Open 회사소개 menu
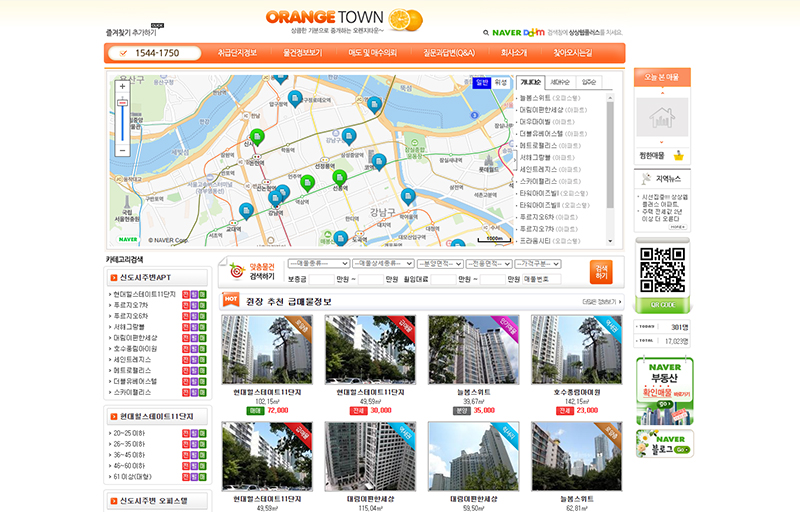Image resolution: width=800 pixels, height=512 pixels. click(x=514, y=53)
